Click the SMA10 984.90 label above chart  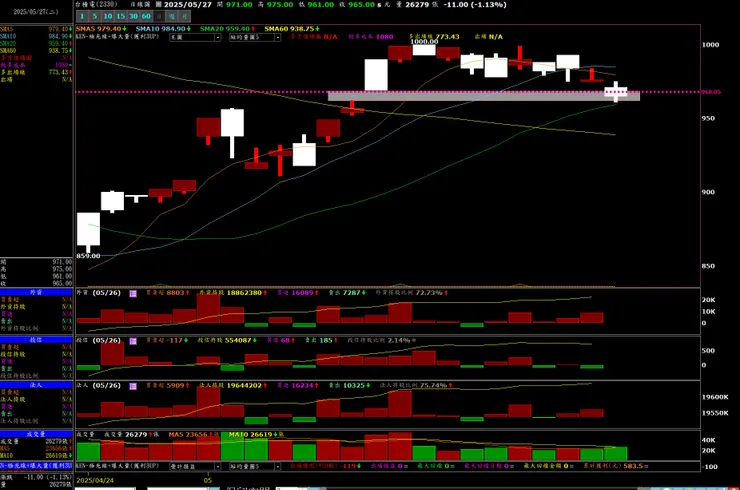click(163, 29)
